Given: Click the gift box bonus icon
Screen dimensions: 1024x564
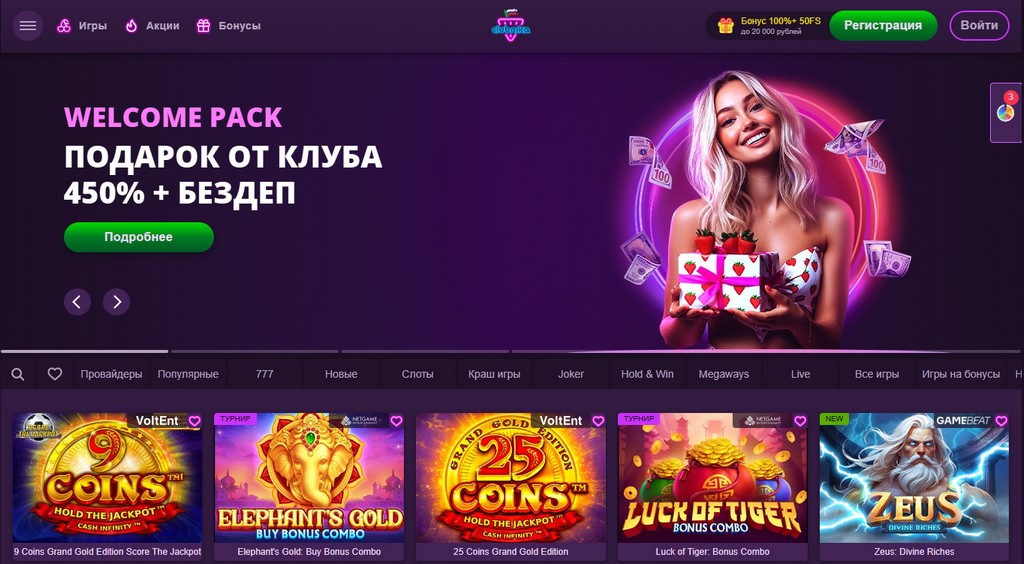Looking at the screenshot, I should pyautogui.click(x=726, y=26).
